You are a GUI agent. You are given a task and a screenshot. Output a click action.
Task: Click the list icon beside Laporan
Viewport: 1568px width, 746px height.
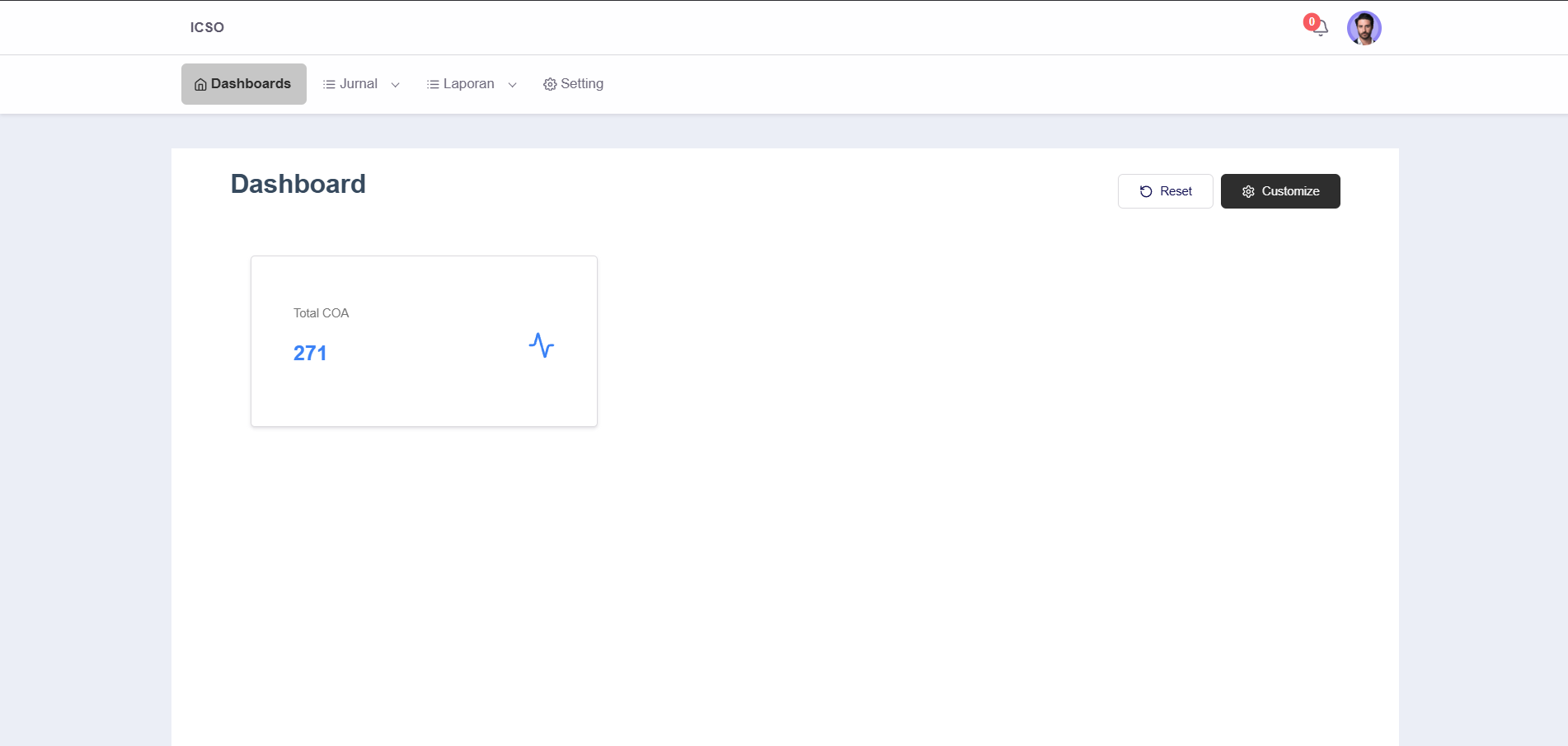[433, 84]
